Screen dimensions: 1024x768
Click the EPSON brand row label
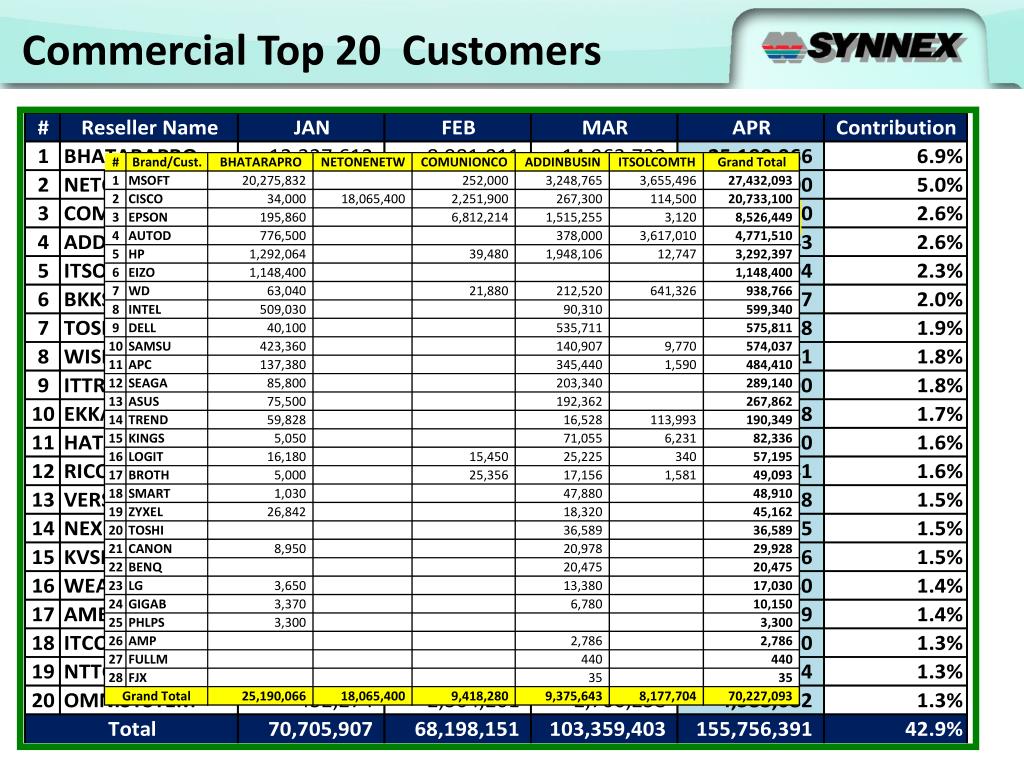(148, 217)
